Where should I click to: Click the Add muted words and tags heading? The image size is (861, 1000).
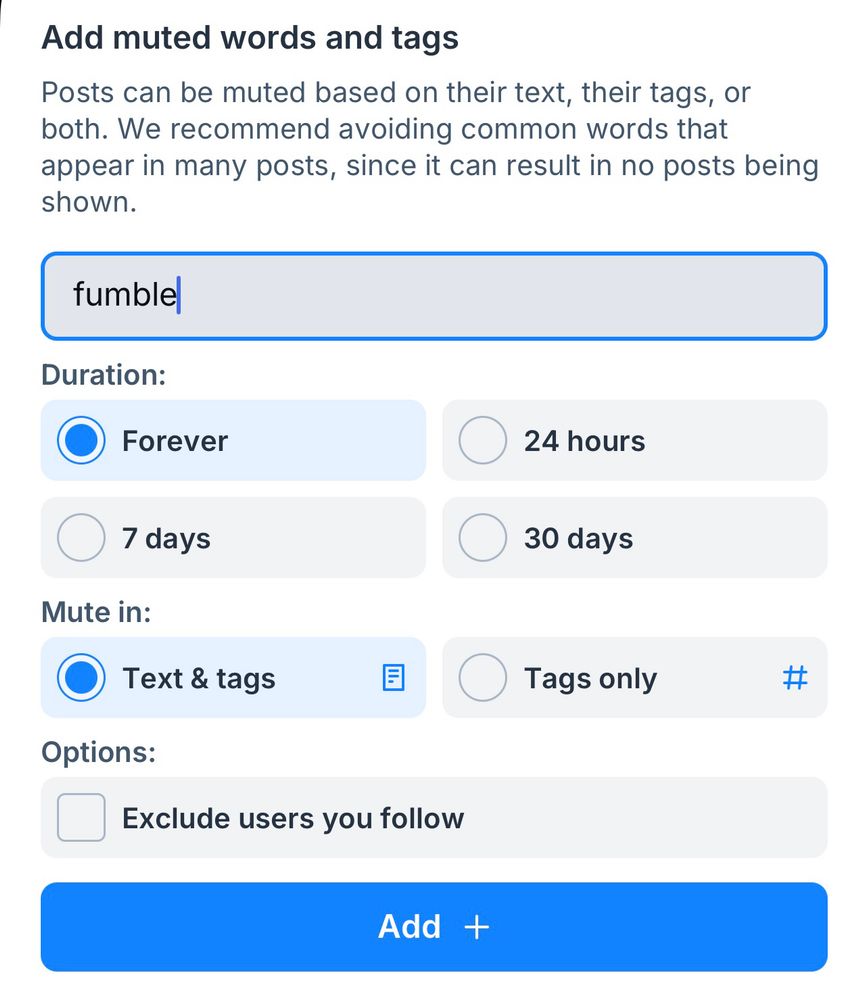(x=250, y=38)
